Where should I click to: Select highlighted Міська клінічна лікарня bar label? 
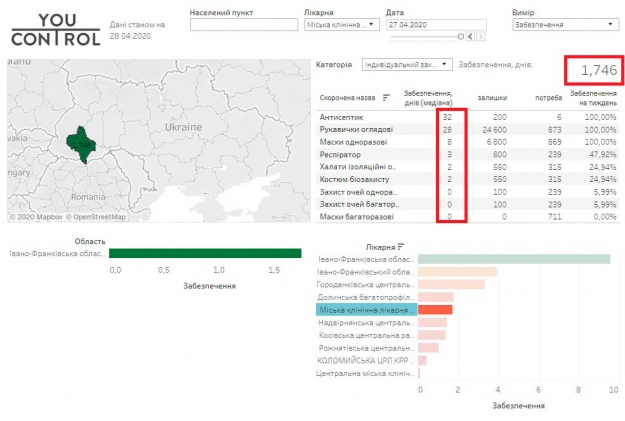365,310
